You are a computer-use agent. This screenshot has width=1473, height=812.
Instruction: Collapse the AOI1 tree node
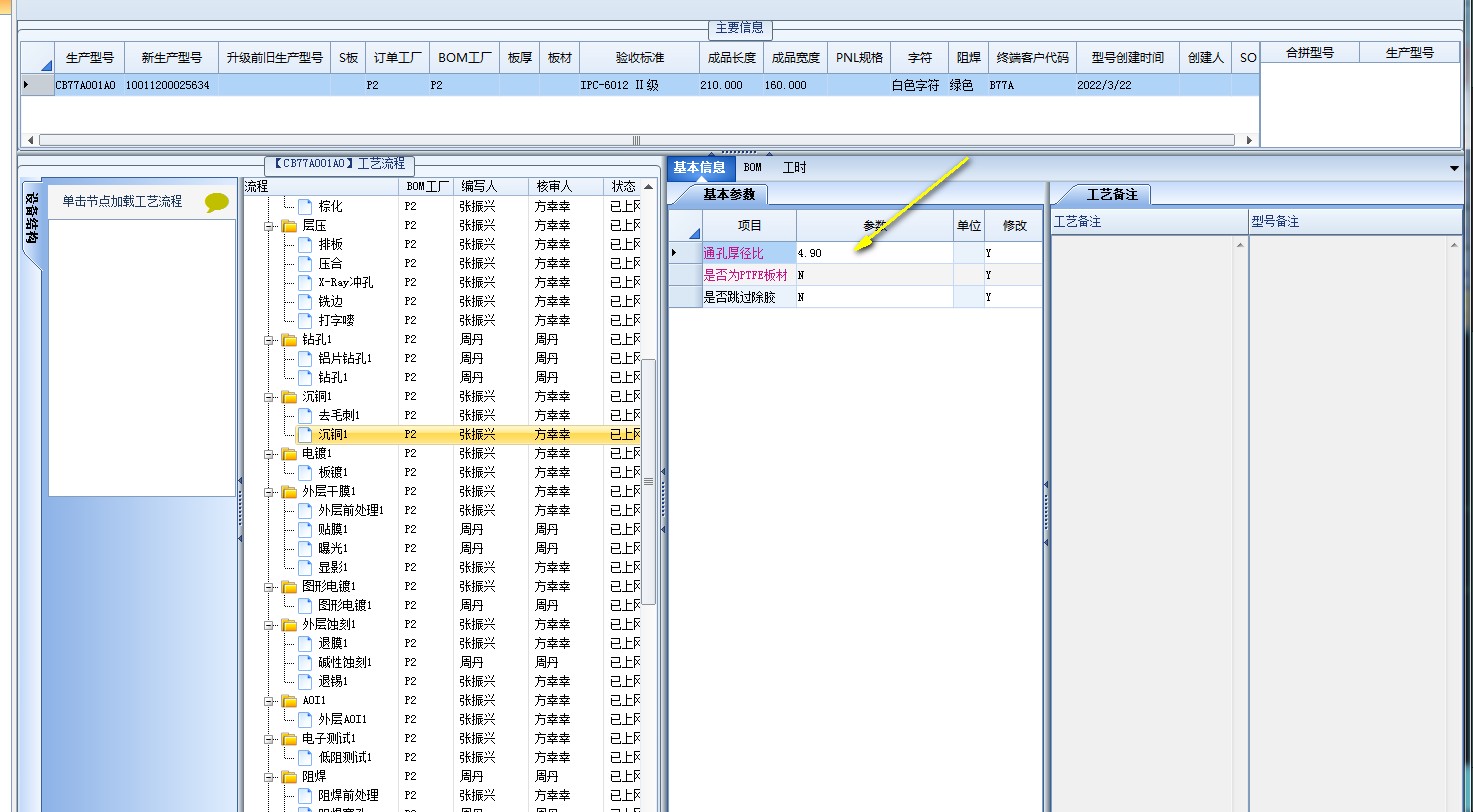coord(270,701)
